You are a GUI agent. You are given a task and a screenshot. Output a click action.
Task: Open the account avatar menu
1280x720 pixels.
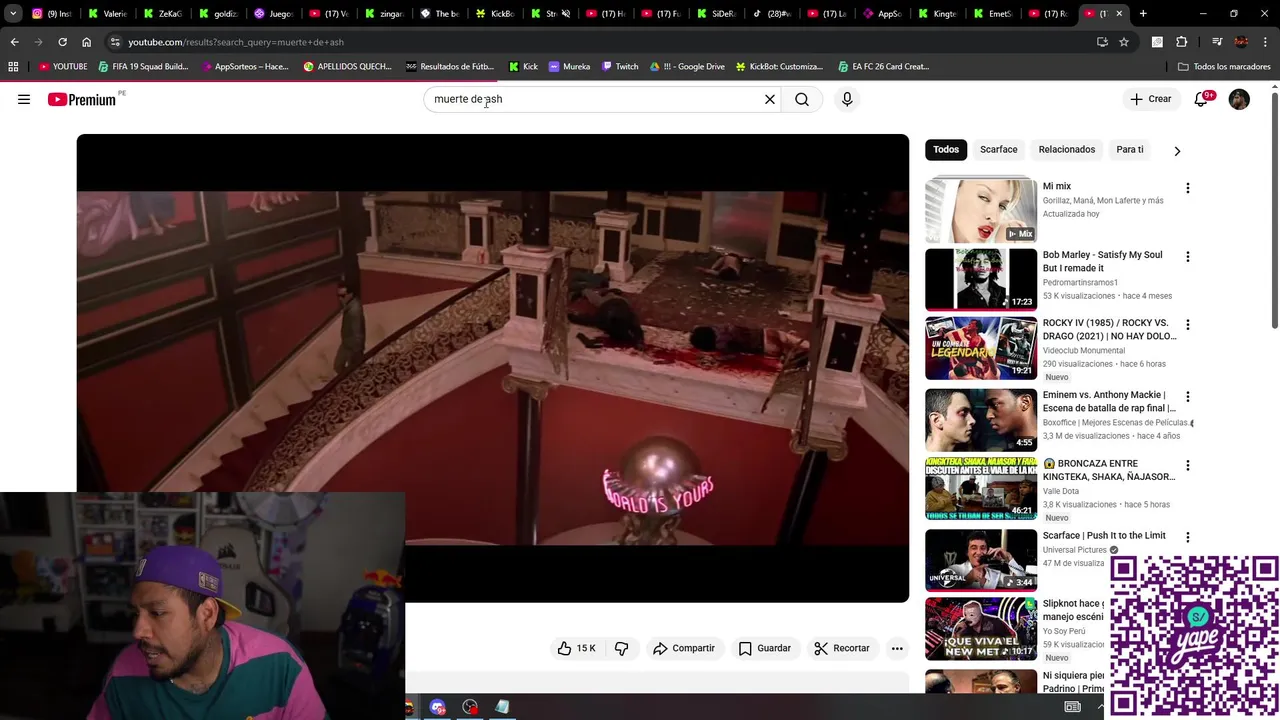pyautogui.click(x=1239, y=99)
